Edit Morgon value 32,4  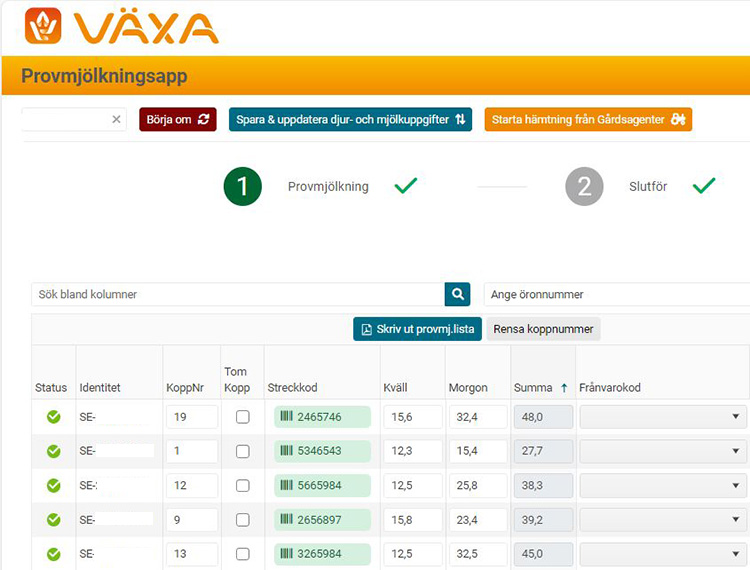478,417
